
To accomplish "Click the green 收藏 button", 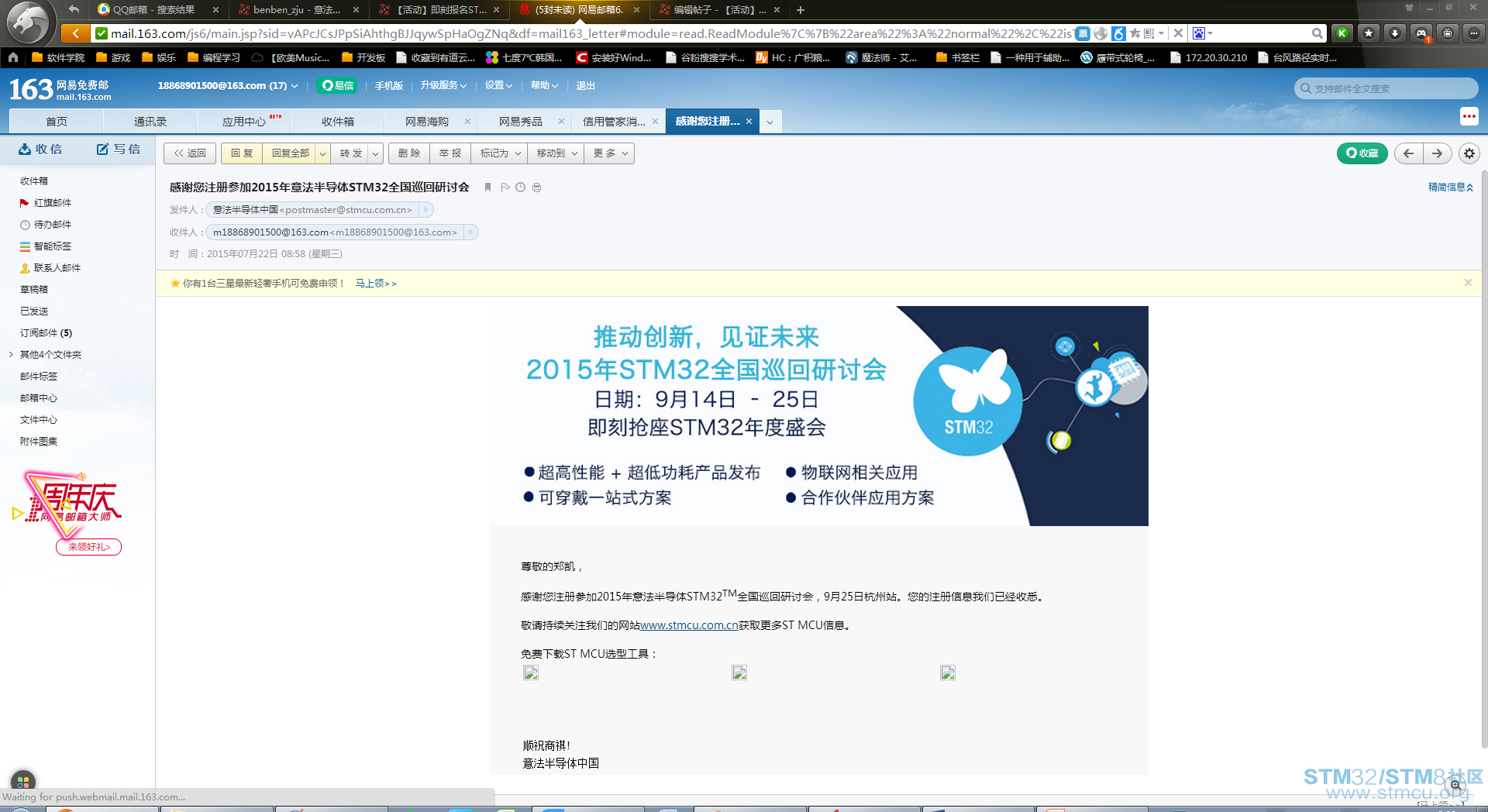I will (1362, 153).
